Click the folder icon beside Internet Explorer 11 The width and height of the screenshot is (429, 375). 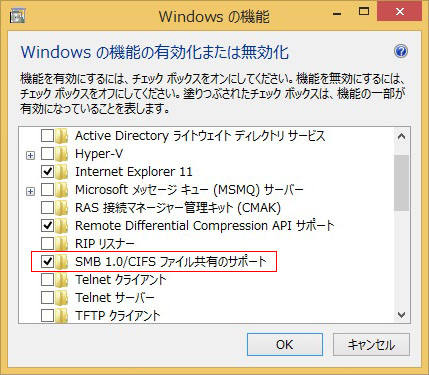click(x=62, y=172)
